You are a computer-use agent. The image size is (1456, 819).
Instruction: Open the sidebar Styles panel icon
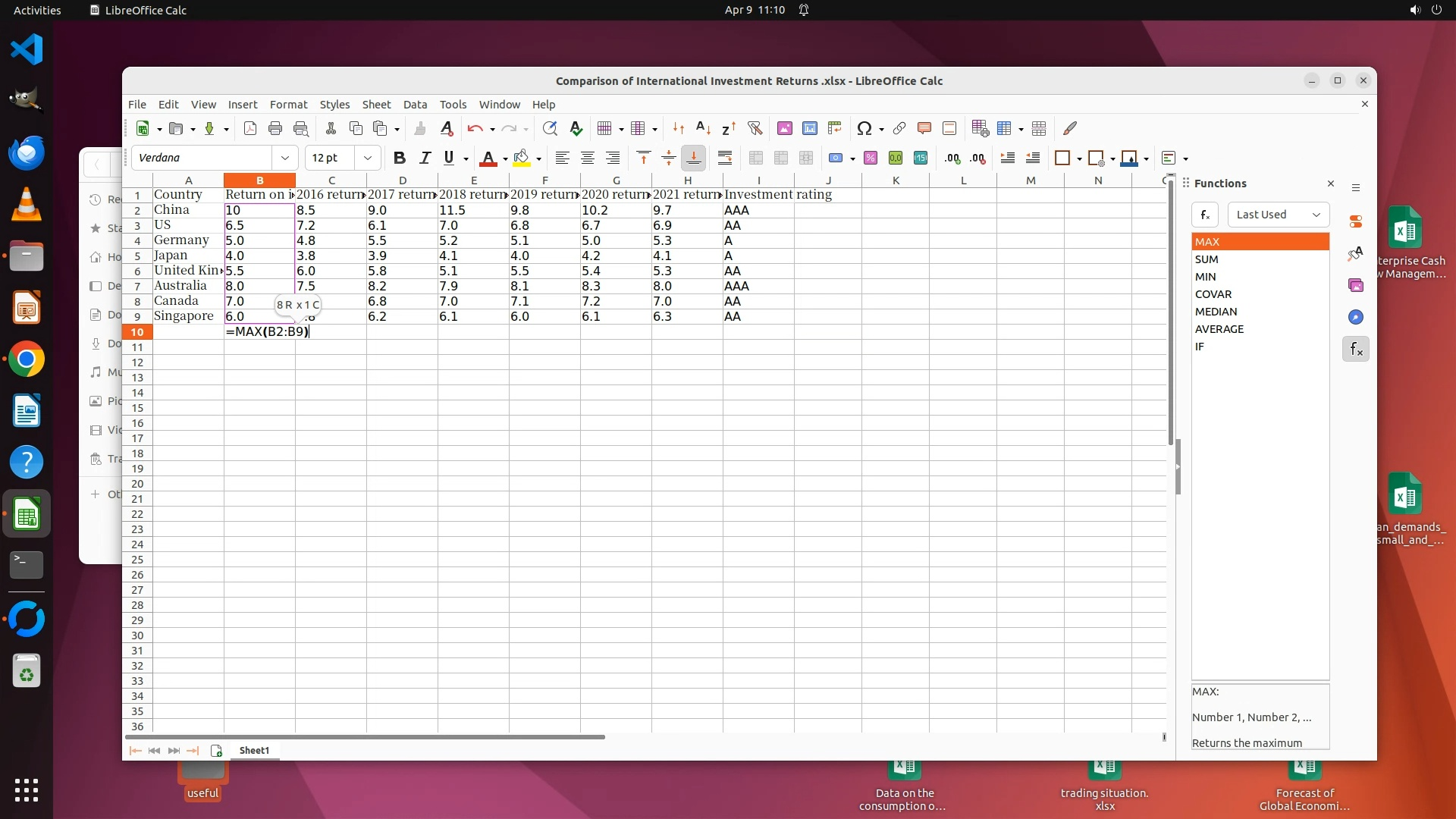(x=1356, y=254)
